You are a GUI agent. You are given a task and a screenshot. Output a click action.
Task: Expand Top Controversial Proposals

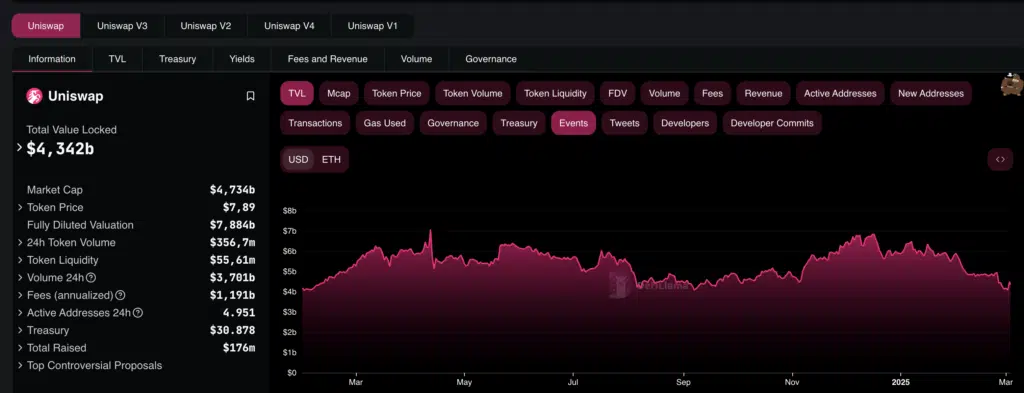coord(20,366)
